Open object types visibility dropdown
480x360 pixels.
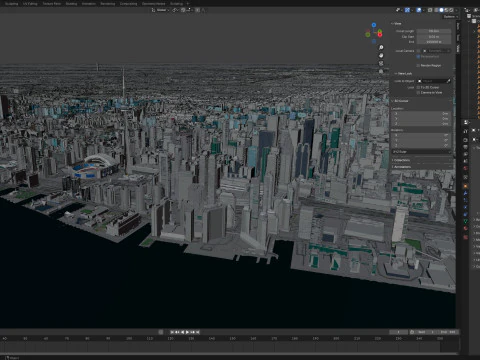(x=398, y=10)
